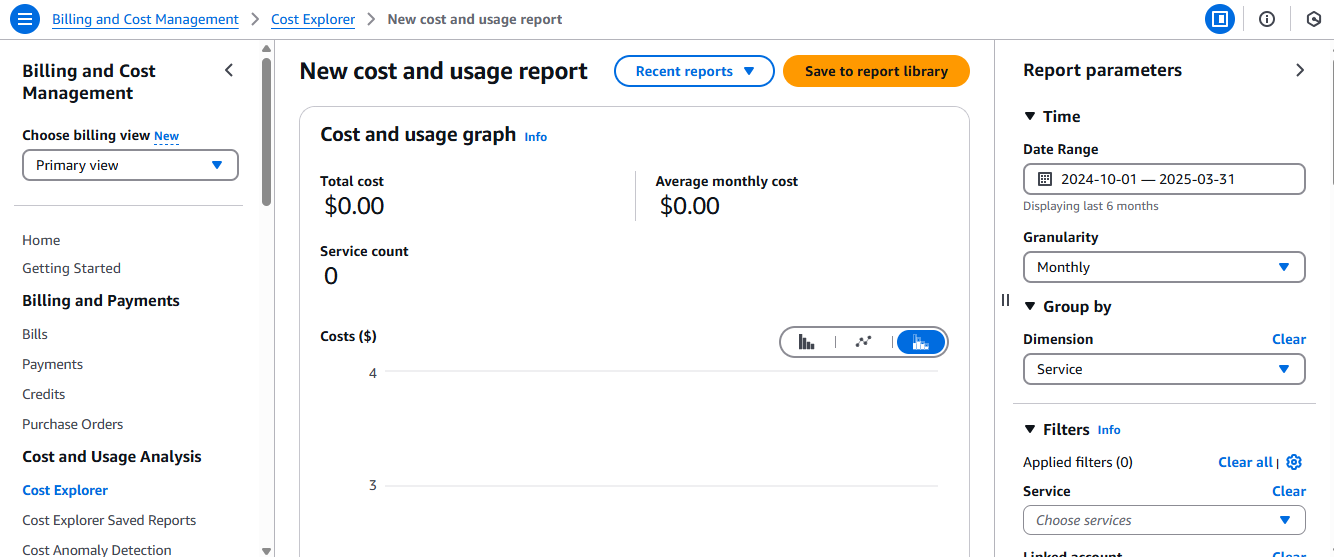Click the Date Range field 2024-10-01 — 2025-03-31
1334x557 pixels.
click(1164, 179)
